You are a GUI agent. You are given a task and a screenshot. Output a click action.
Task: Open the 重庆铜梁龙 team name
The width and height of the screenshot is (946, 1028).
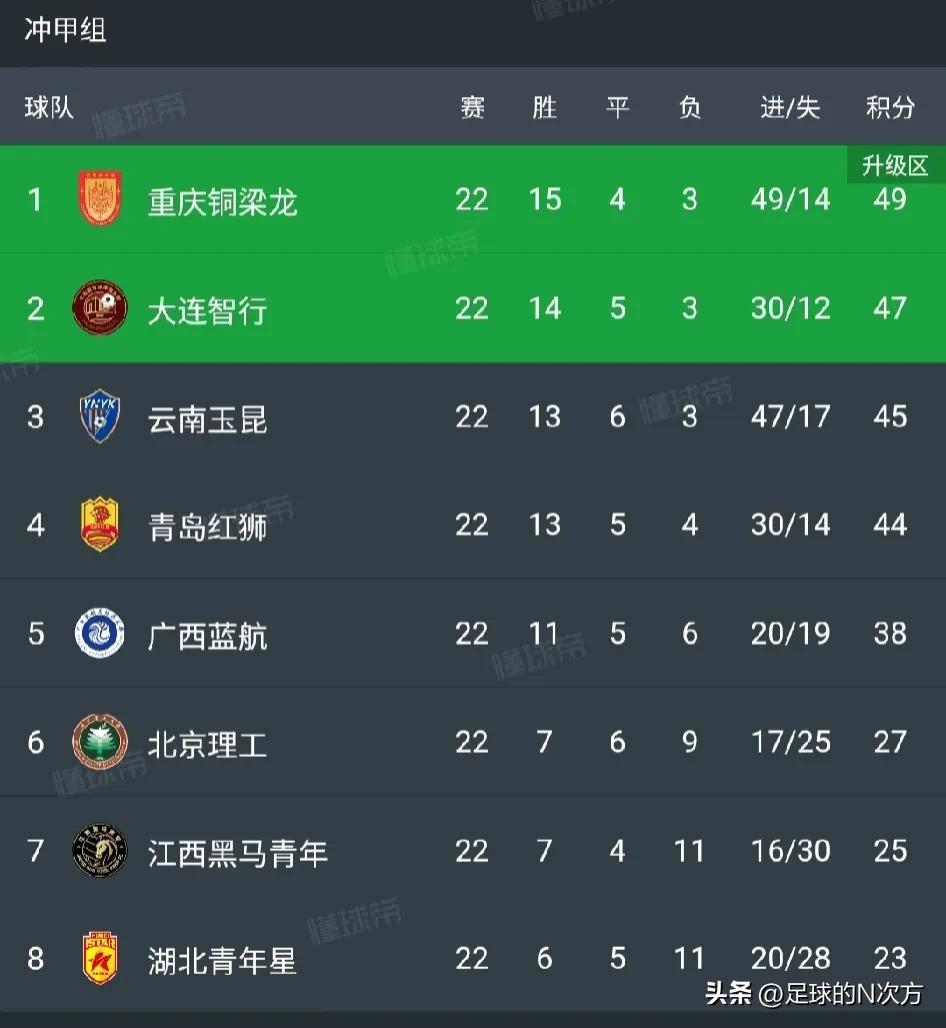click(222, 200)
